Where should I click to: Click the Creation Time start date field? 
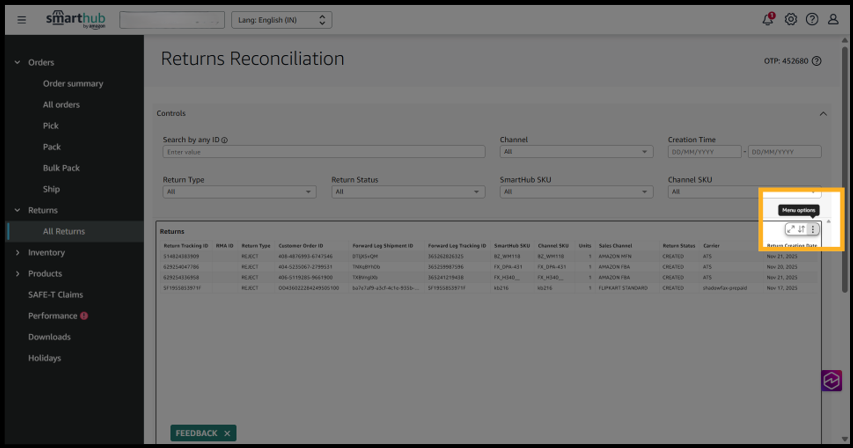(704, 152)
